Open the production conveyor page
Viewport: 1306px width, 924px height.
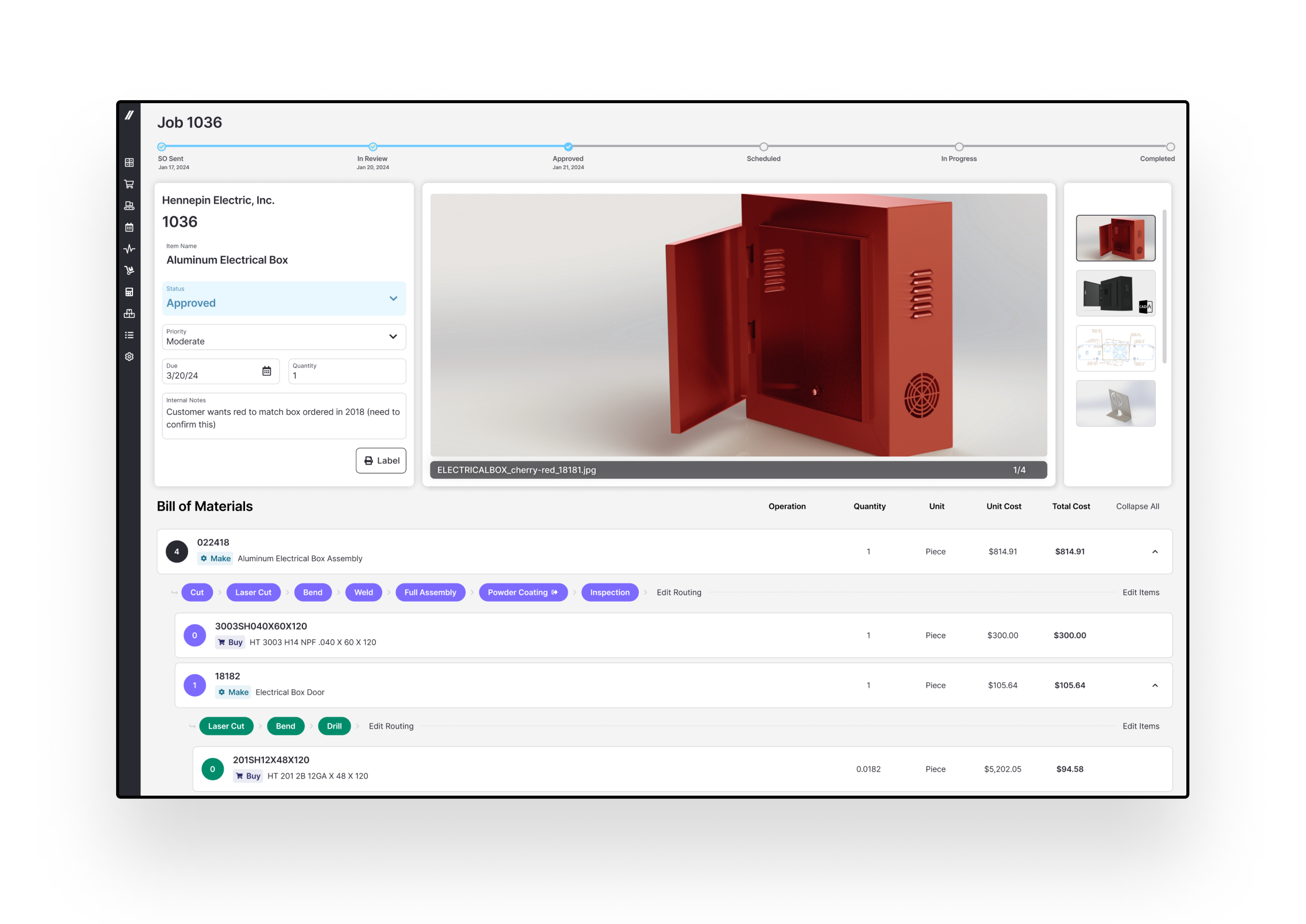click(x=130, y=205)
